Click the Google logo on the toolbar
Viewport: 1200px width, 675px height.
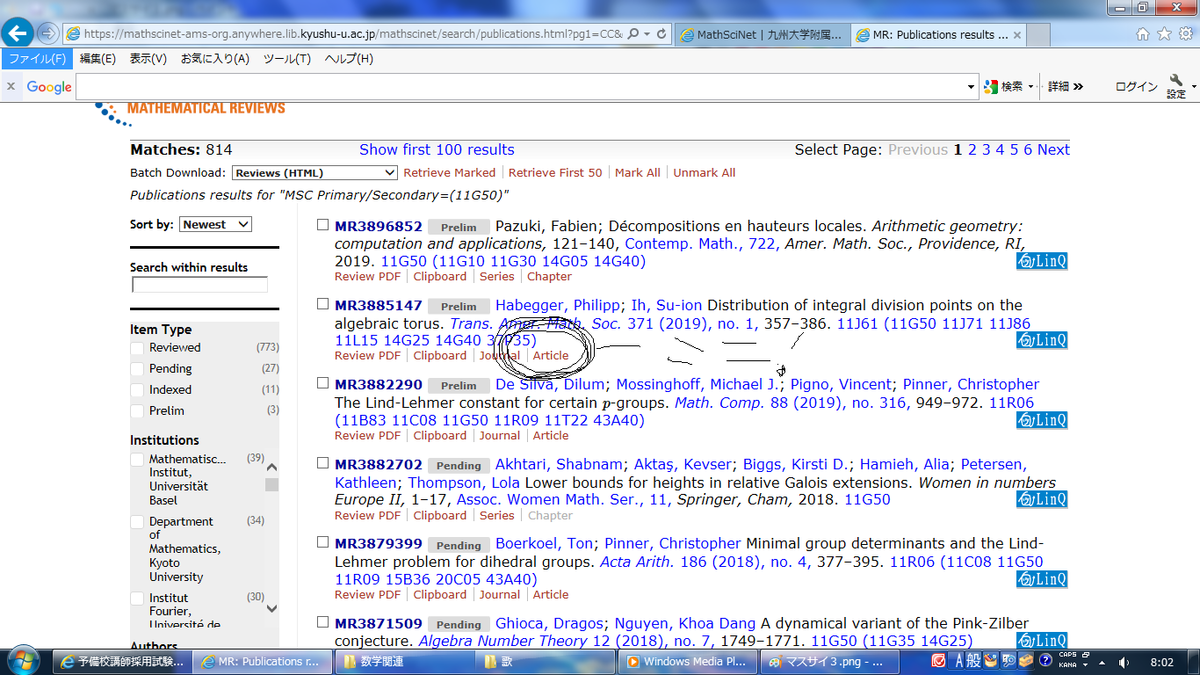pos(49,87)
